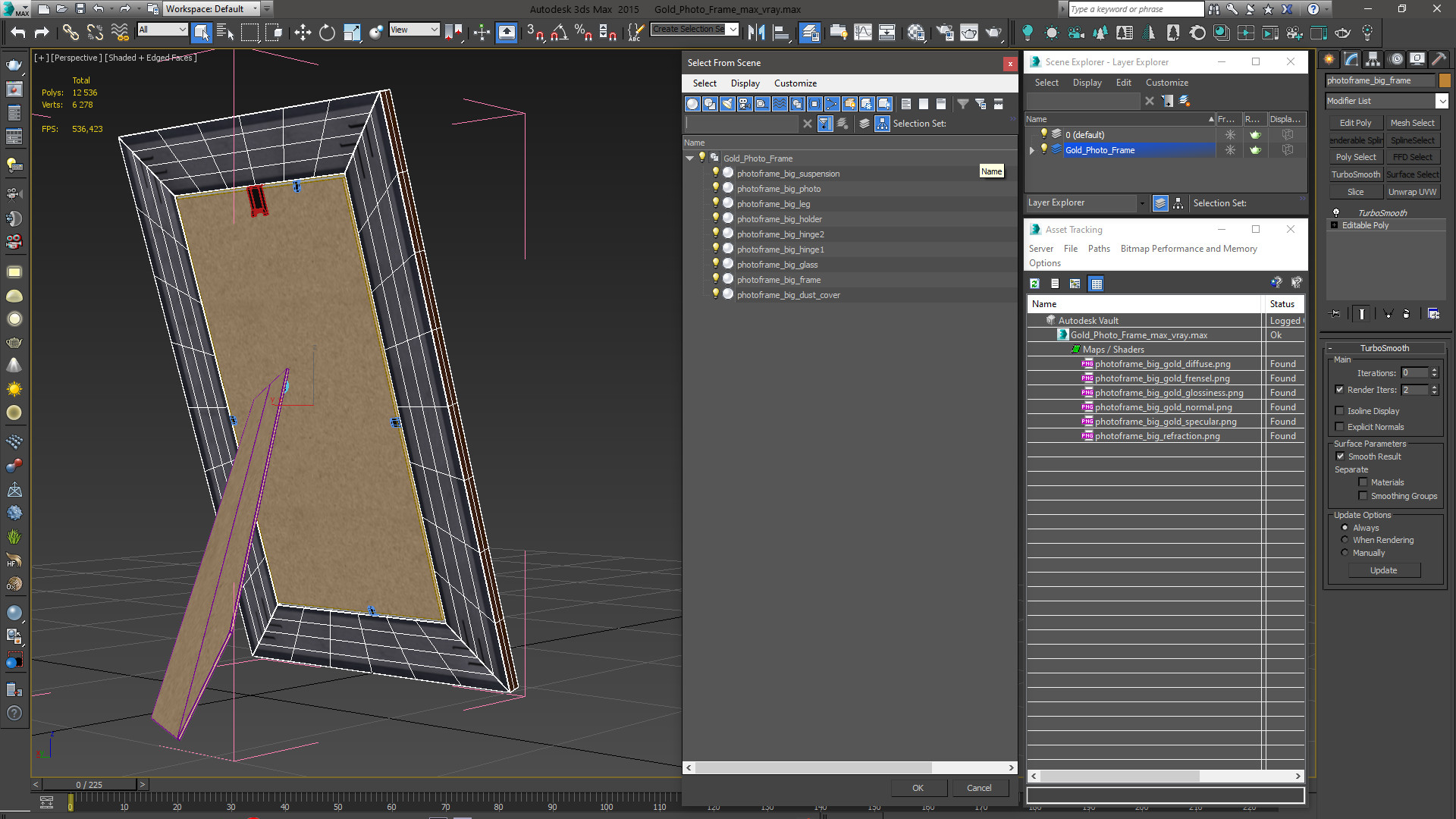Click the Remove Modifier trash icon

pos(1407,313)
